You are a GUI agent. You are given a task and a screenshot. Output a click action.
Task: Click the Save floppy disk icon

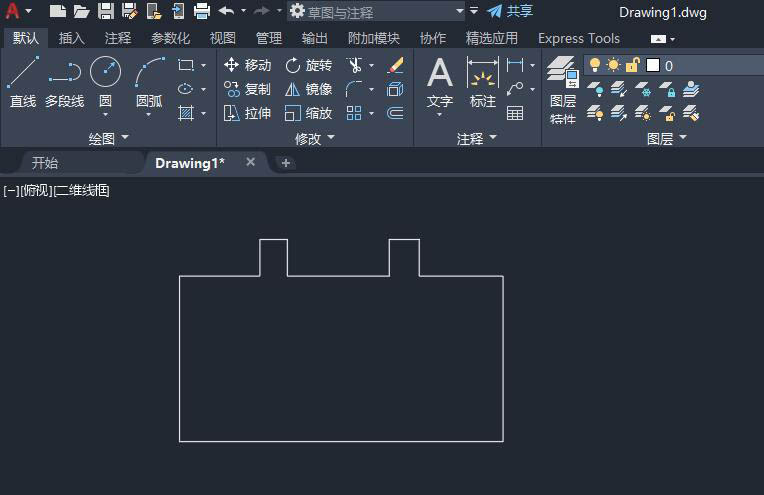click(106, 11)
